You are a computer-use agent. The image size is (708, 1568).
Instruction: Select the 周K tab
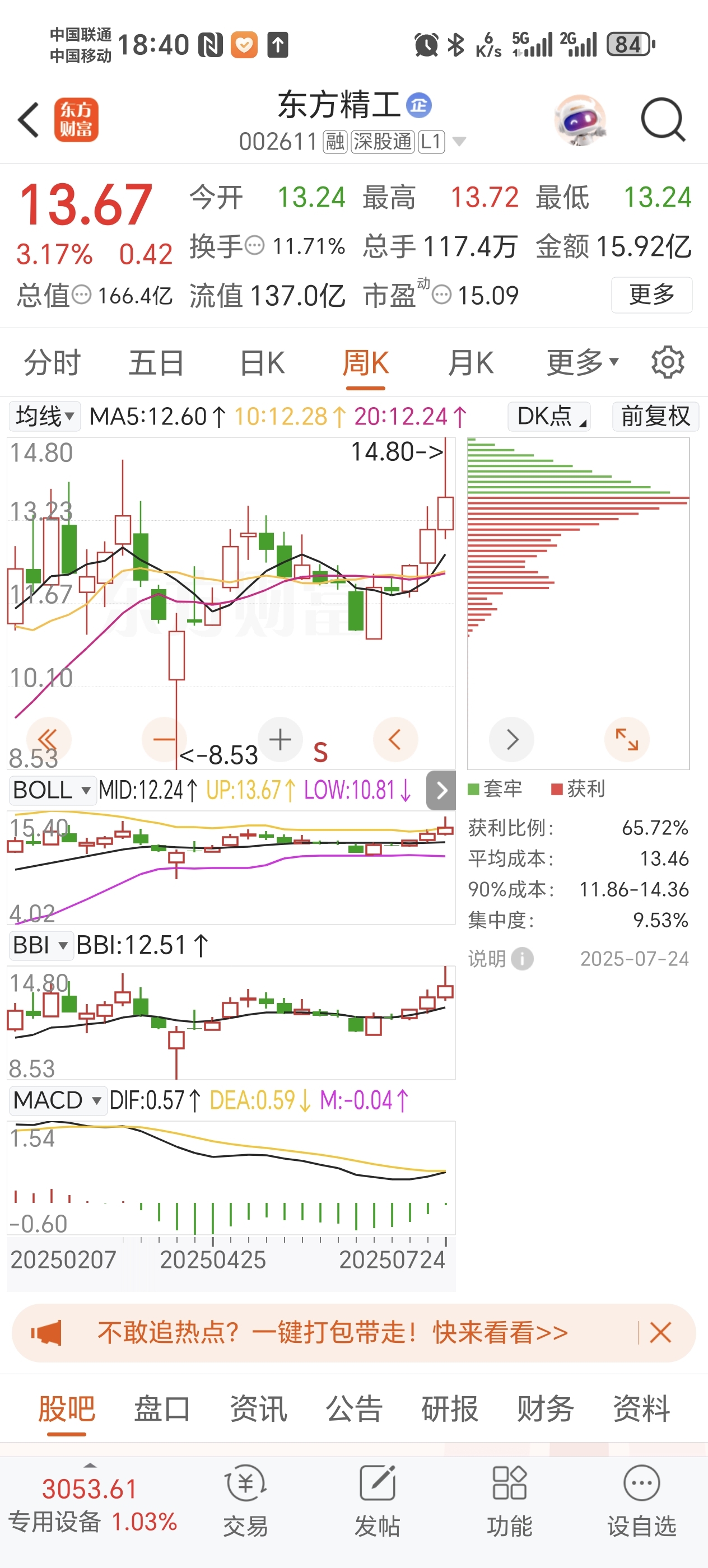365,363
